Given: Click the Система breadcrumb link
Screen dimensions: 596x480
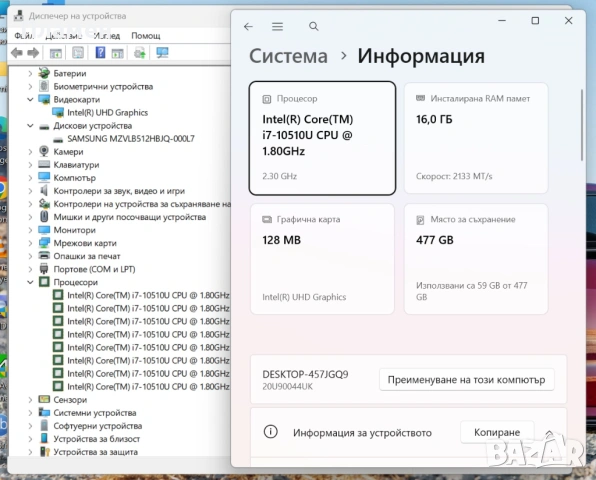Looking at the screenshot, I should point(288,56).
